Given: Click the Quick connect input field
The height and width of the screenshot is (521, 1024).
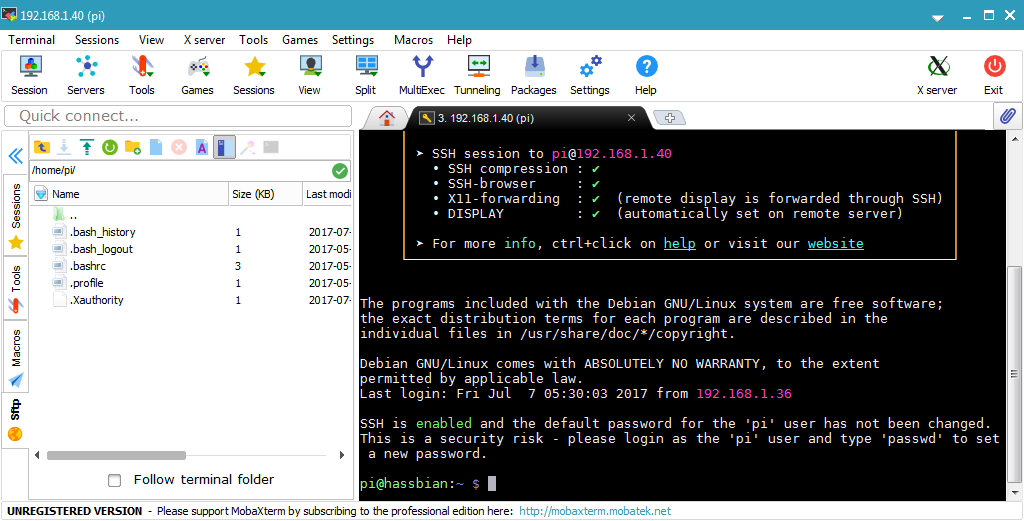Looking at the screenshot, I should coord(178,116).
